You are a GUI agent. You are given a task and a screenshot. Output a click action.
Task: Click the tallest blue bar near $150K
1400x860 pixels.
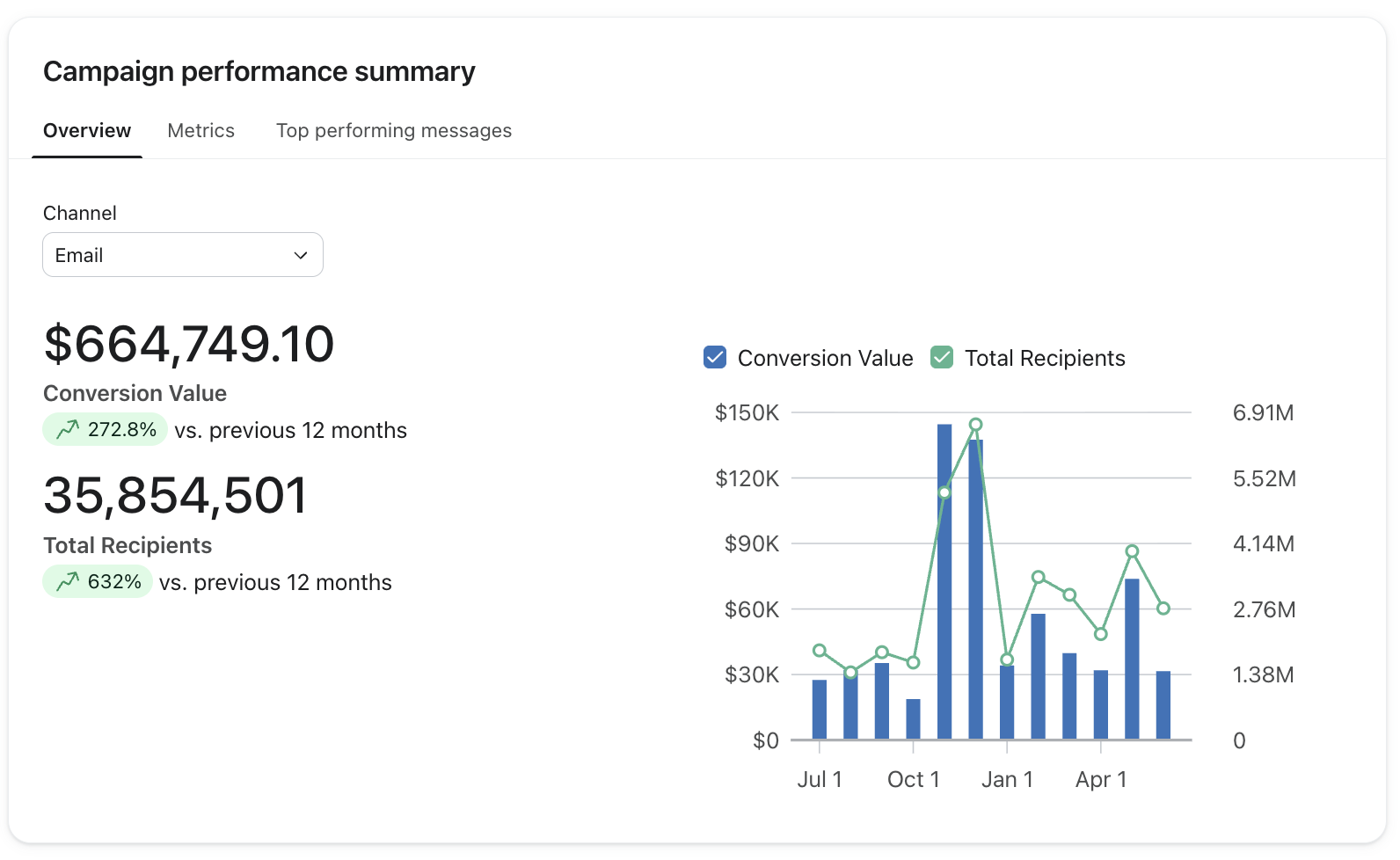944,581
